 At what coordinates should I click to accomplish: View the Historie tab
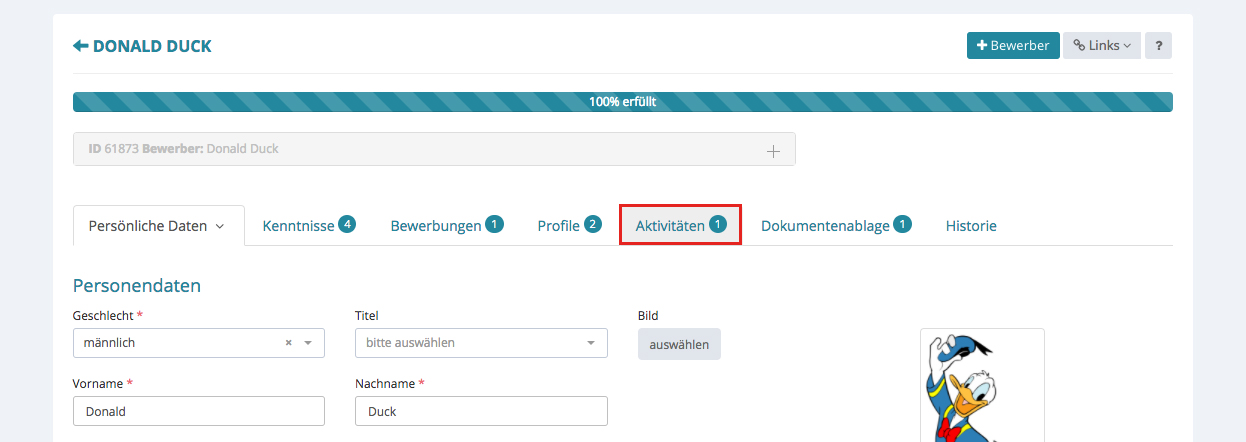pos(971,226)
